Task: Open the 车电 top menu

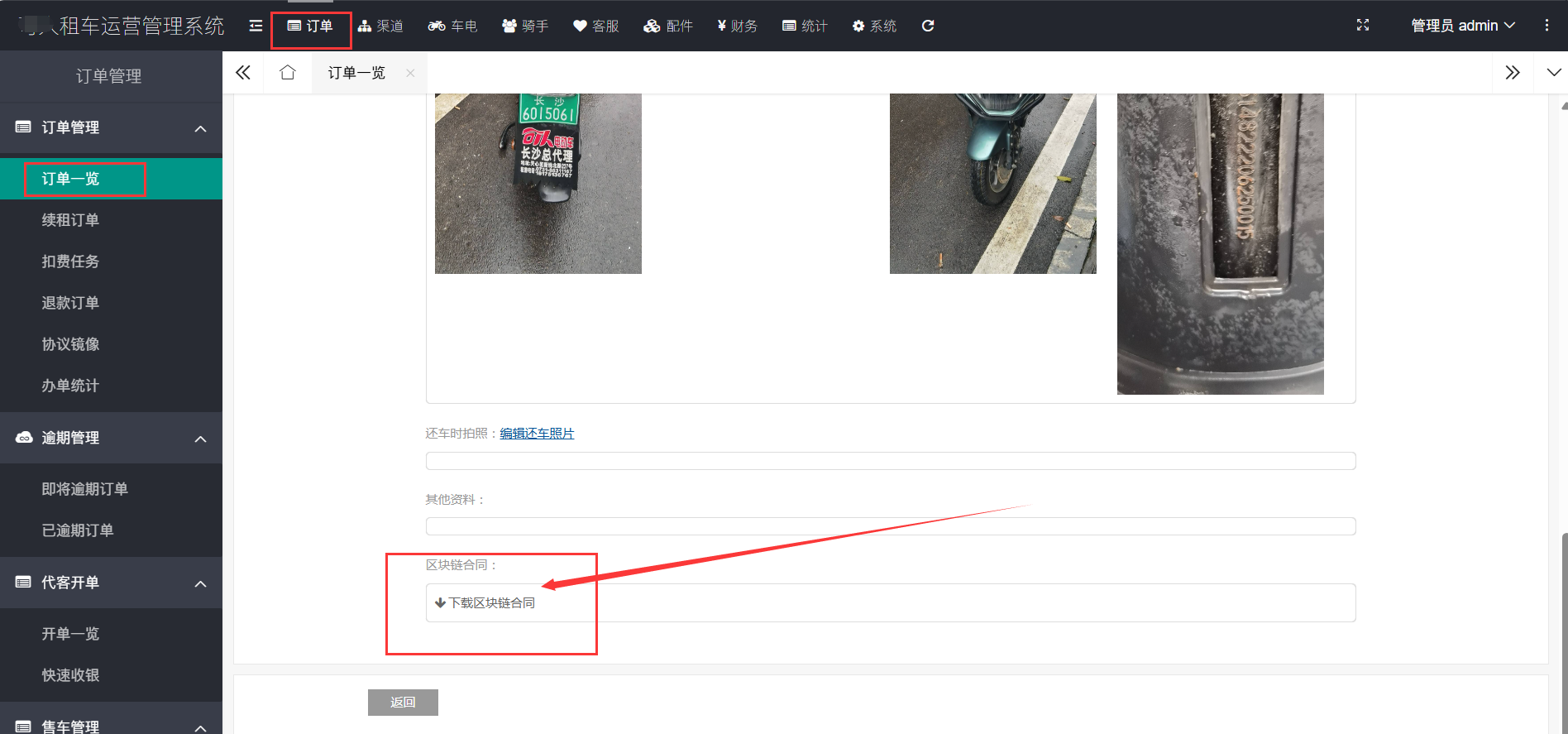Action: point(452,26)
